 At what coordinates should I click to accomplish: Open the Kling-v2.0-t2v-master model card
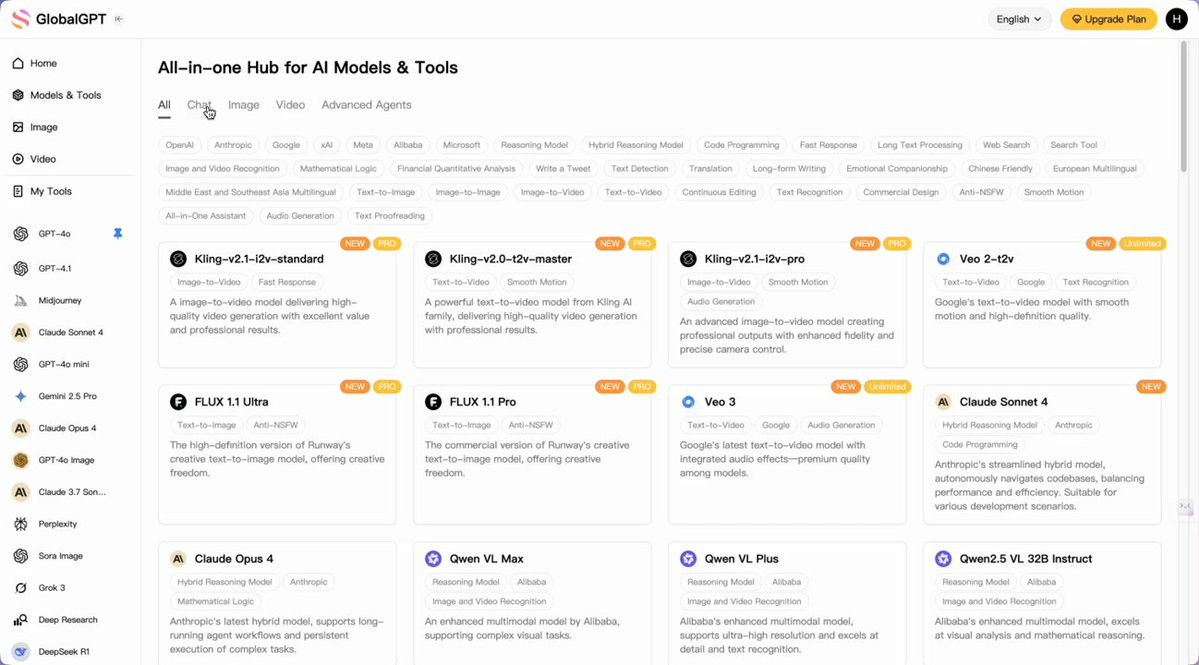(532, 305)
